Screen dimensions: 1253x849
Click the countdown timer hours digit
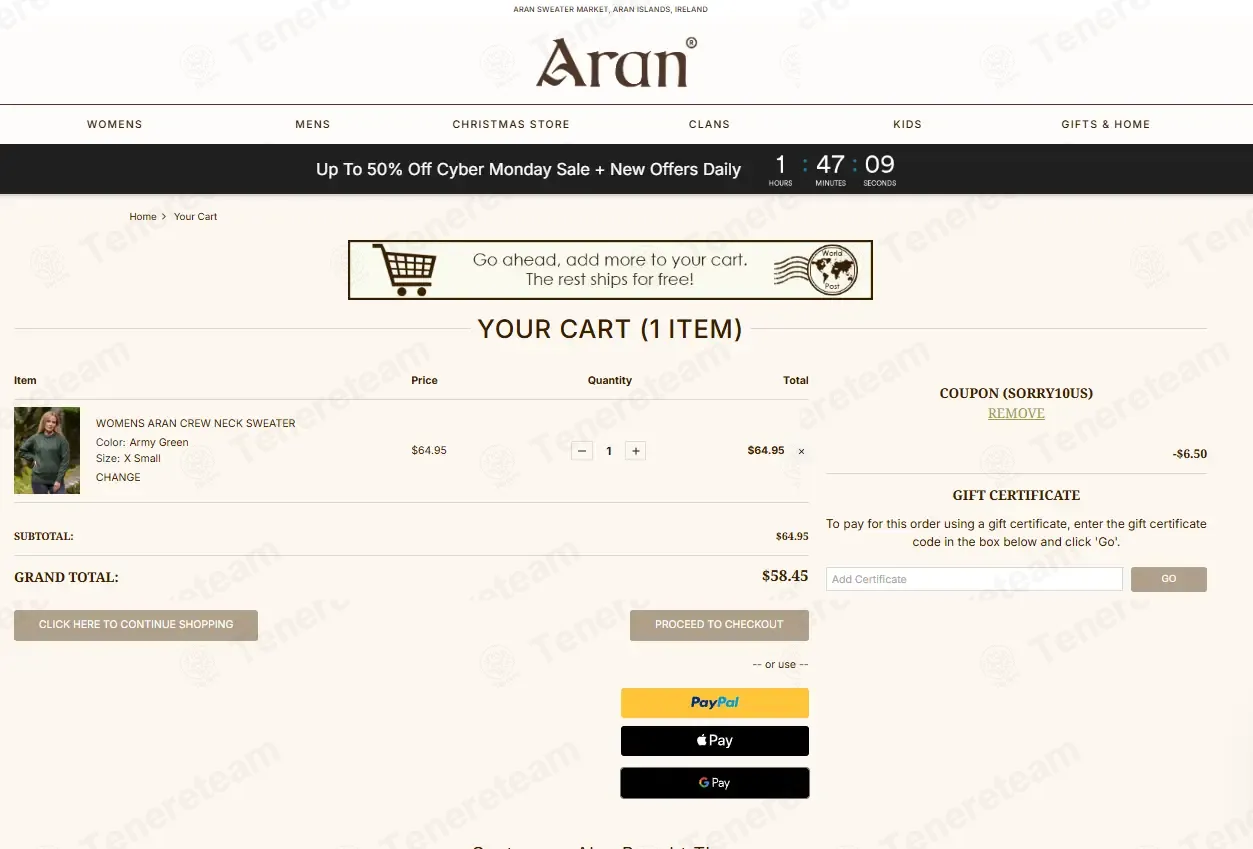[781, 164]
